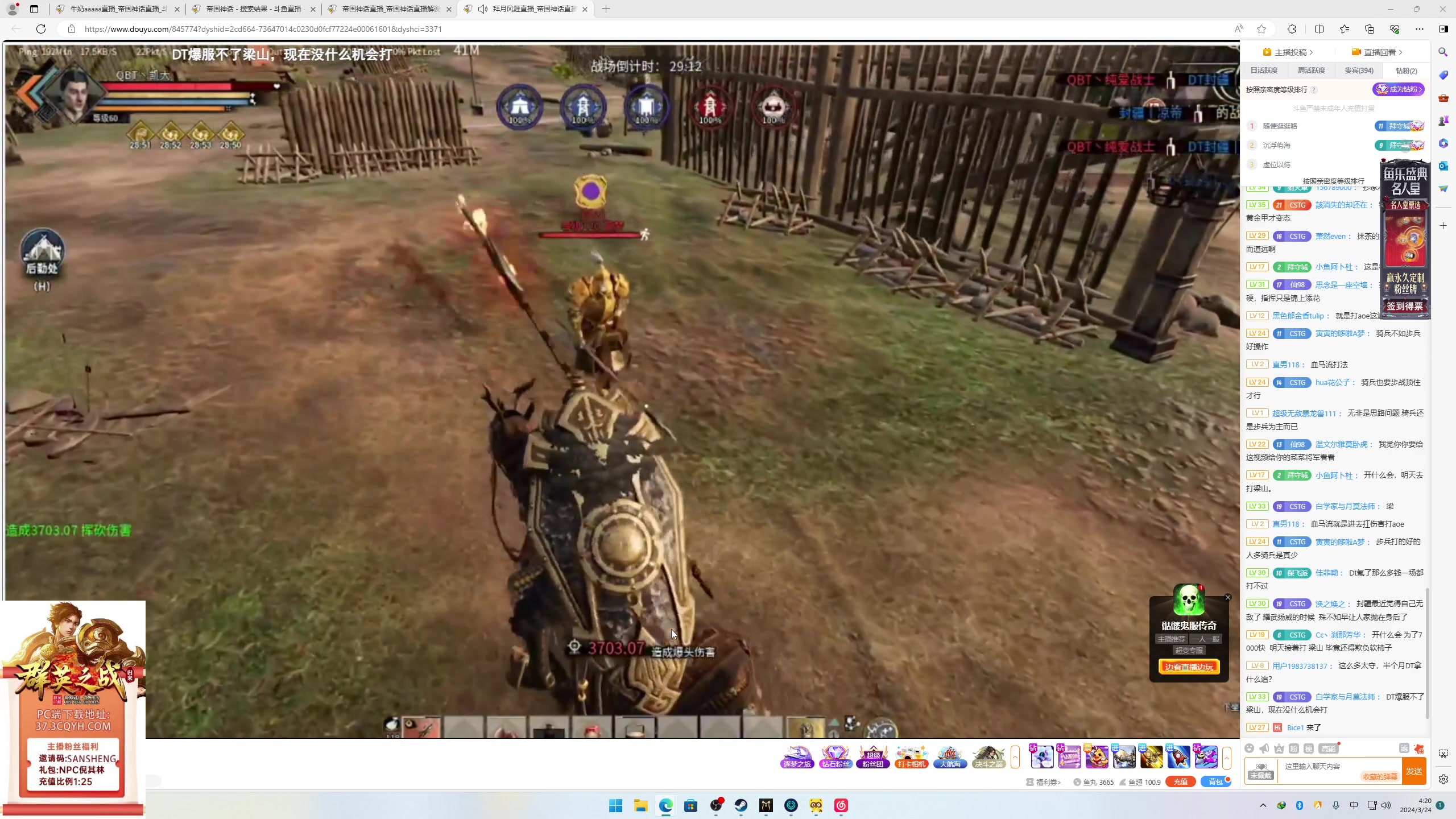This screenshot has height=819, width=1456.
Task: Switch to browser tab 牛奶aaaaa直播
Action: tap(118, 9)
